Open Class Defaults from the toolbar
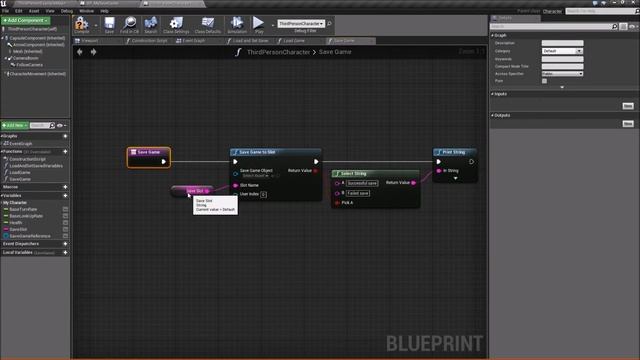This screenshot has width=640, height=360. coord(208,23)
